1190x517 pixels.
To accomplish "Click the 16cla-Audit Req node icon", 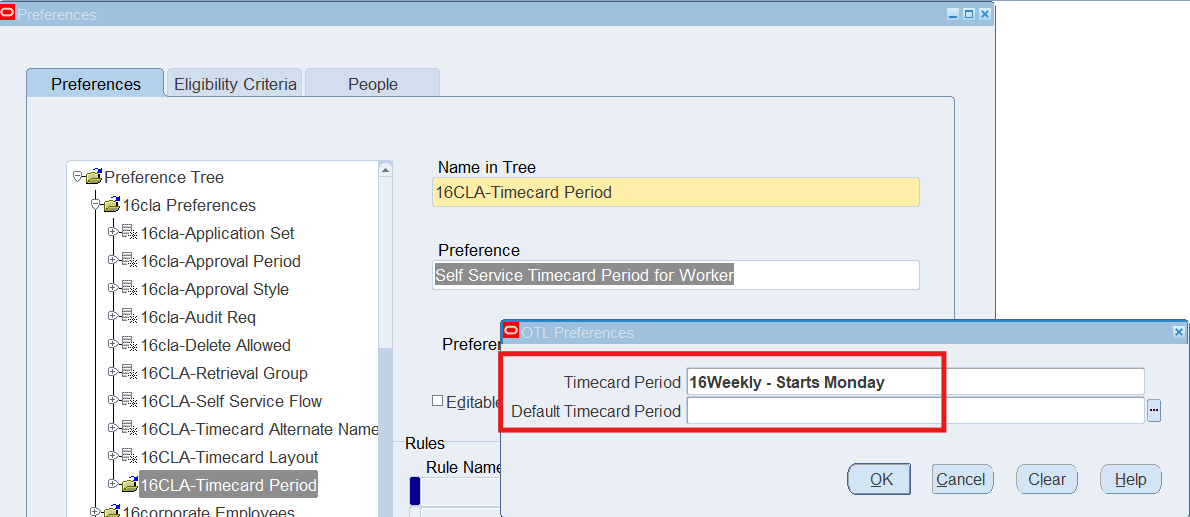I will pyautogui.click(x=129, y=317).
